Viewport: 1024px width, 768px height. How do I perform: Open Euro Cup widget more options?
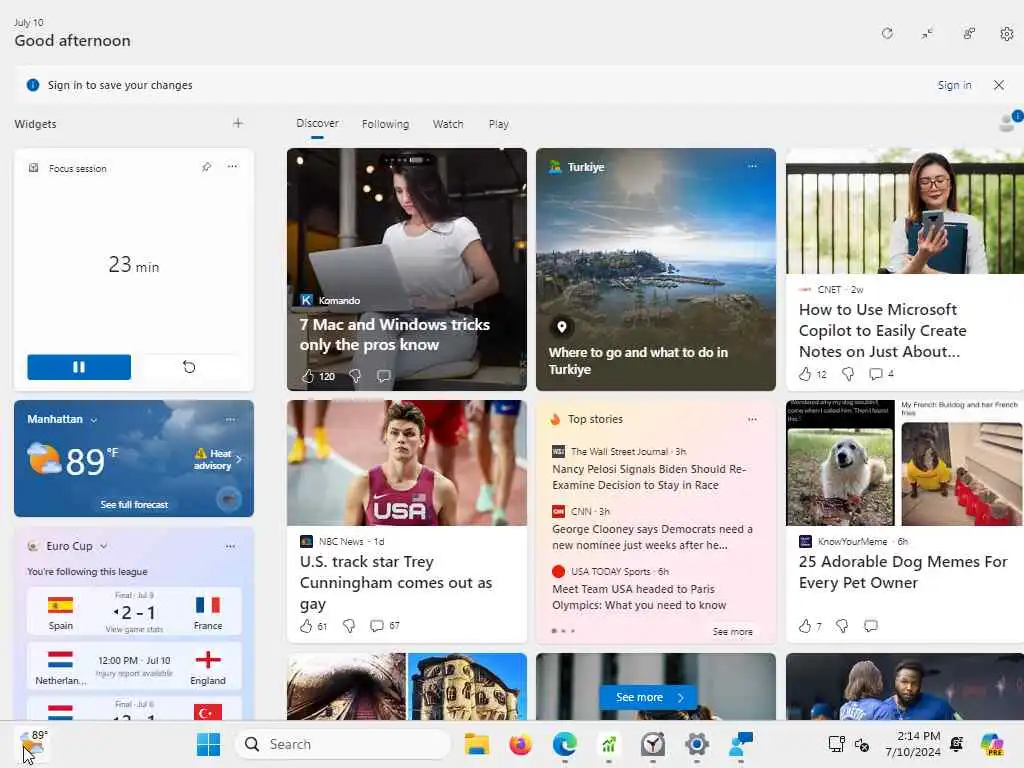(x=231, y=546)
